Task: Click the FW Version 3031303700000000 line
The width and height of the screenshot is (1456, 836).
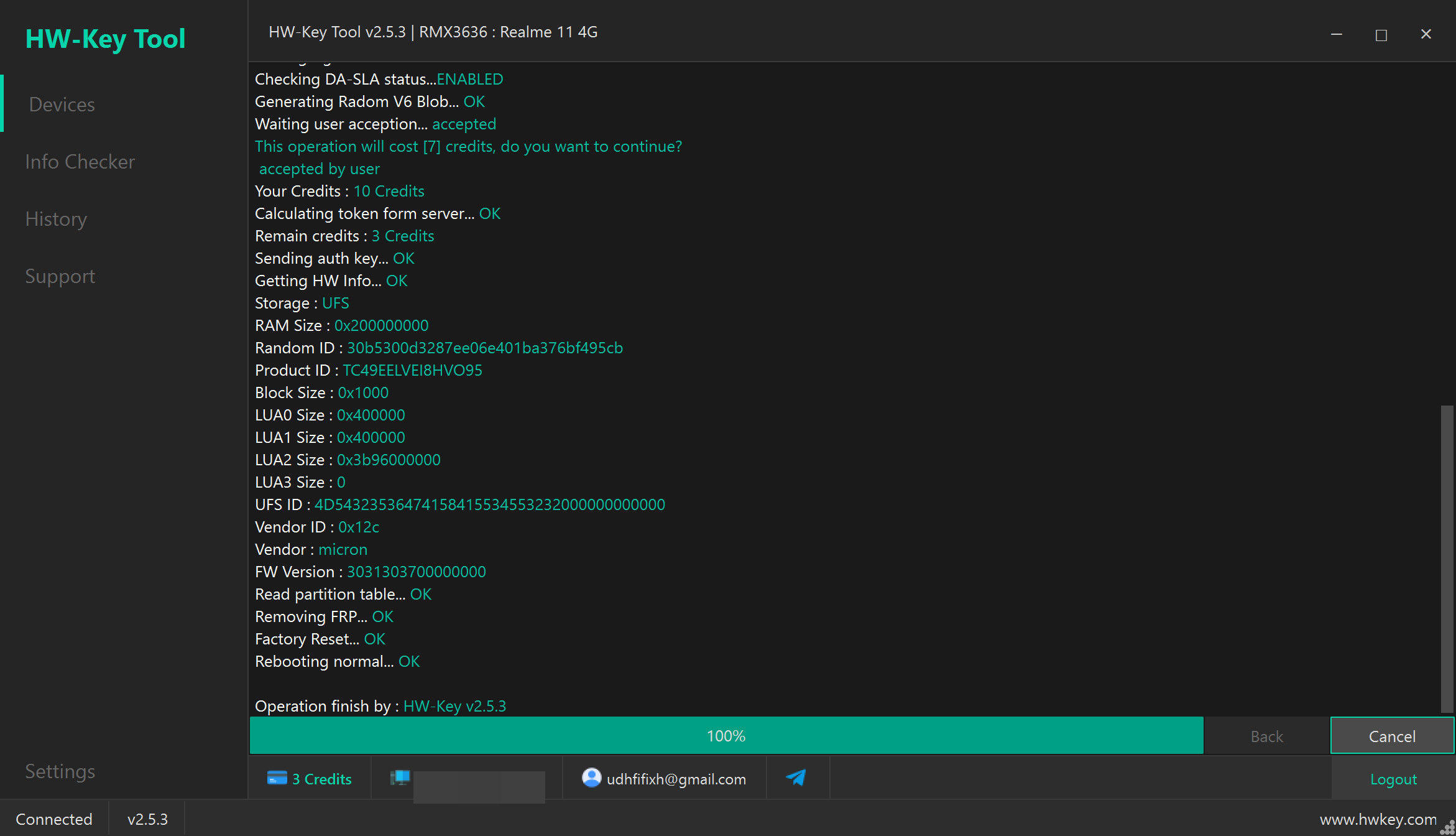Action: pyautogui.click(x=371, y=572)
